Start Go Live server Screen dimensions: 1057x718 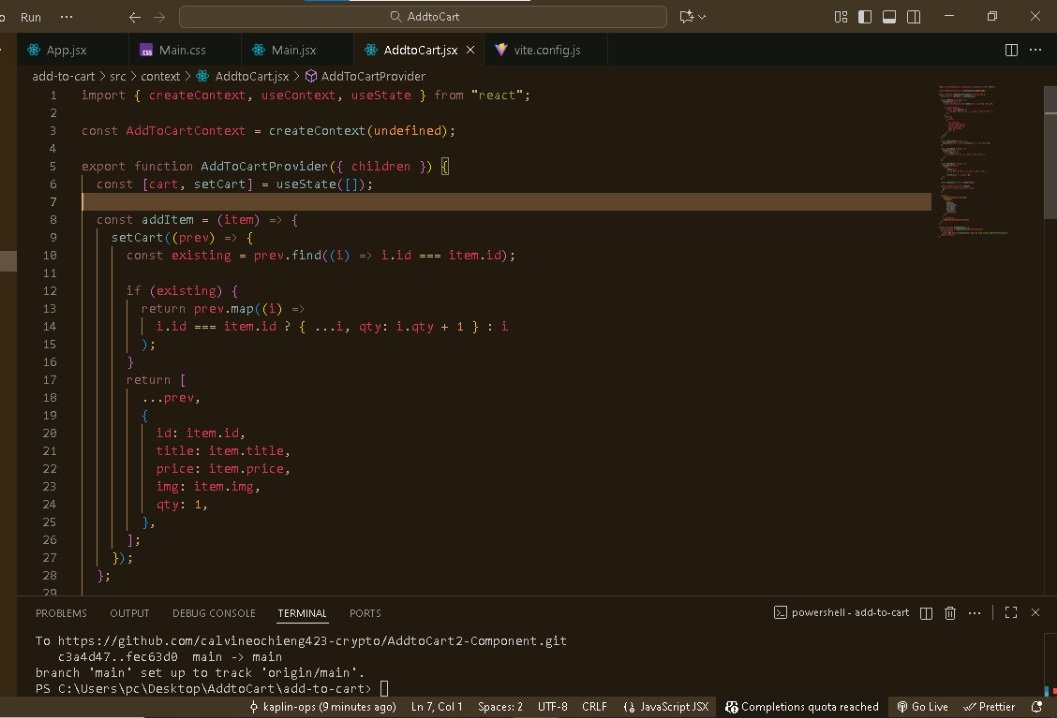point(922,707)
